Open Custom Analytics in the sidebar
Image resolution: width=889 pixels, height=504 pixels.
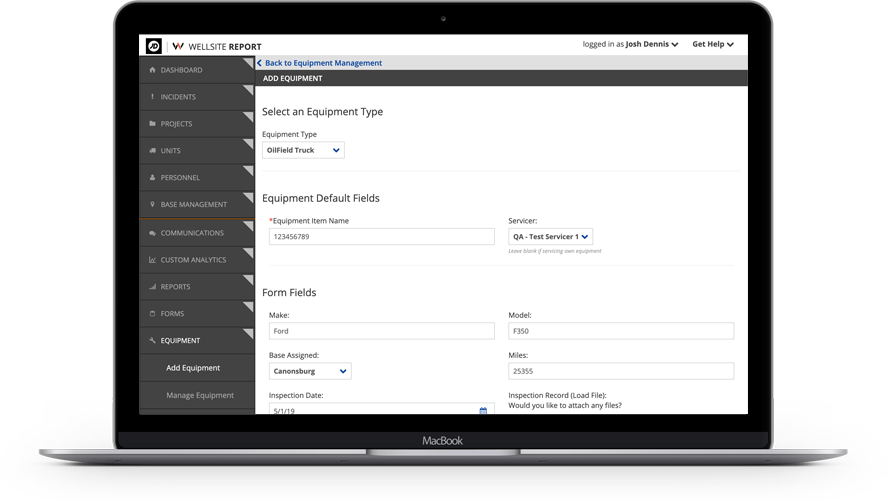pyautogui.click(x=193, y=260)
